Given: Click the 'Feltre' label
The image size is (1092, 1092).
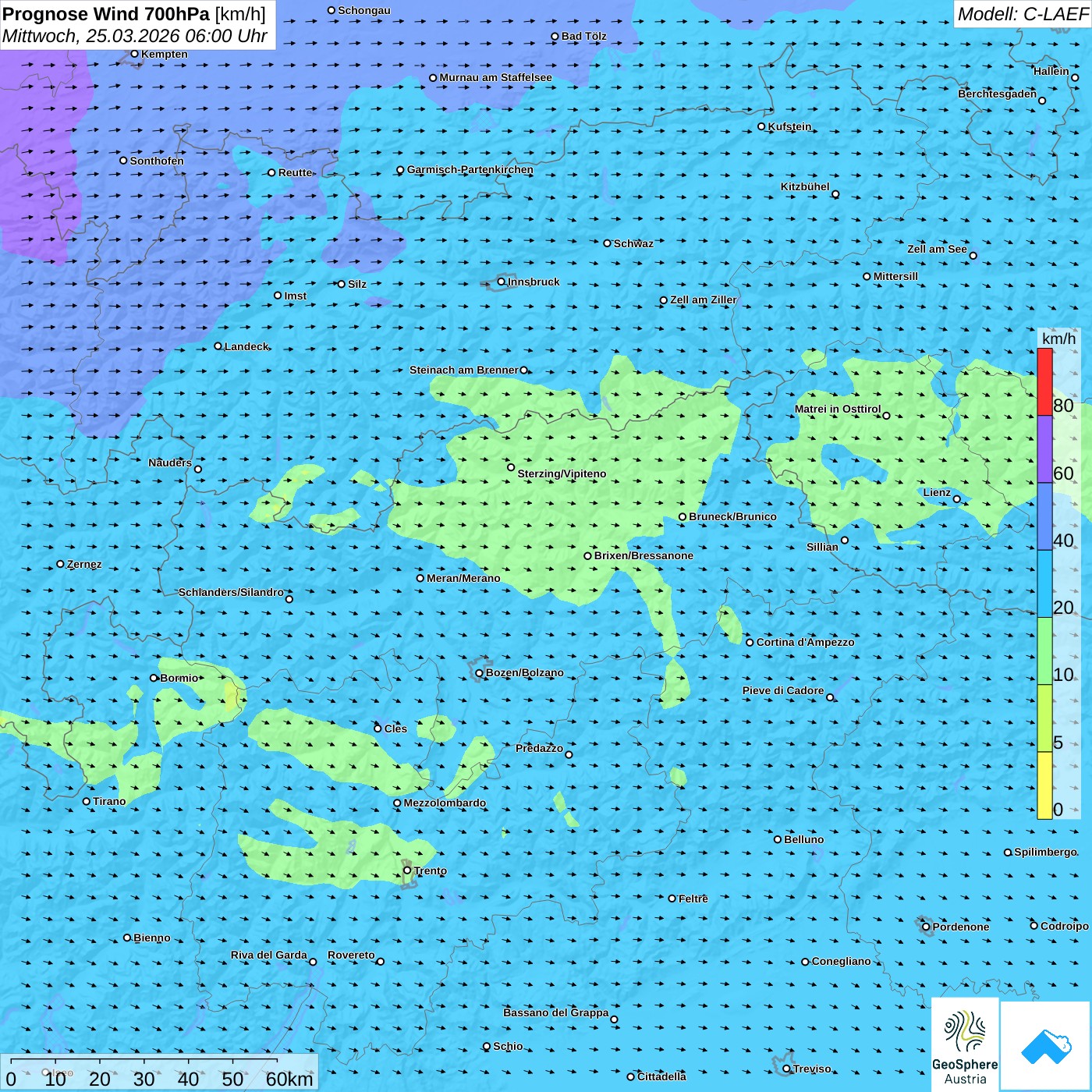Looking at the screenshot, I should [693, 899].
